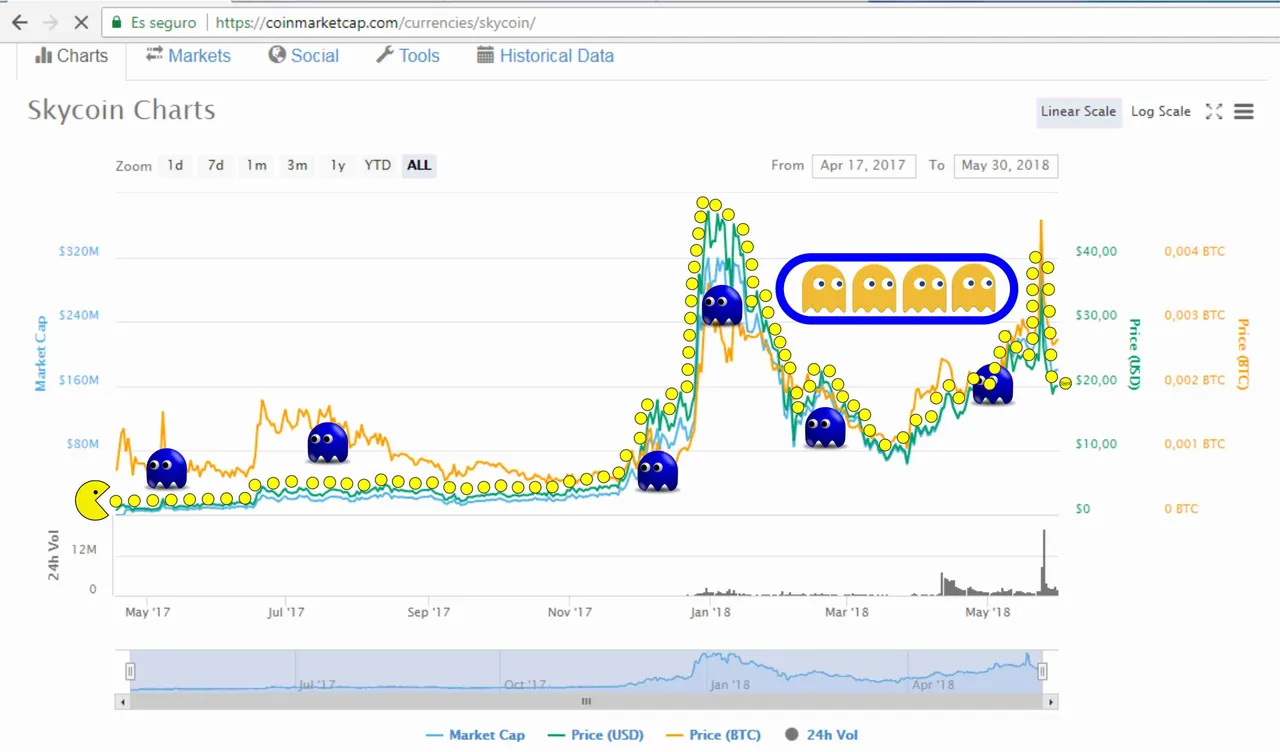Click the green secure padlock icon
Screen dimensions: 1280x752
pyautogui.click(x=117, y=22)
